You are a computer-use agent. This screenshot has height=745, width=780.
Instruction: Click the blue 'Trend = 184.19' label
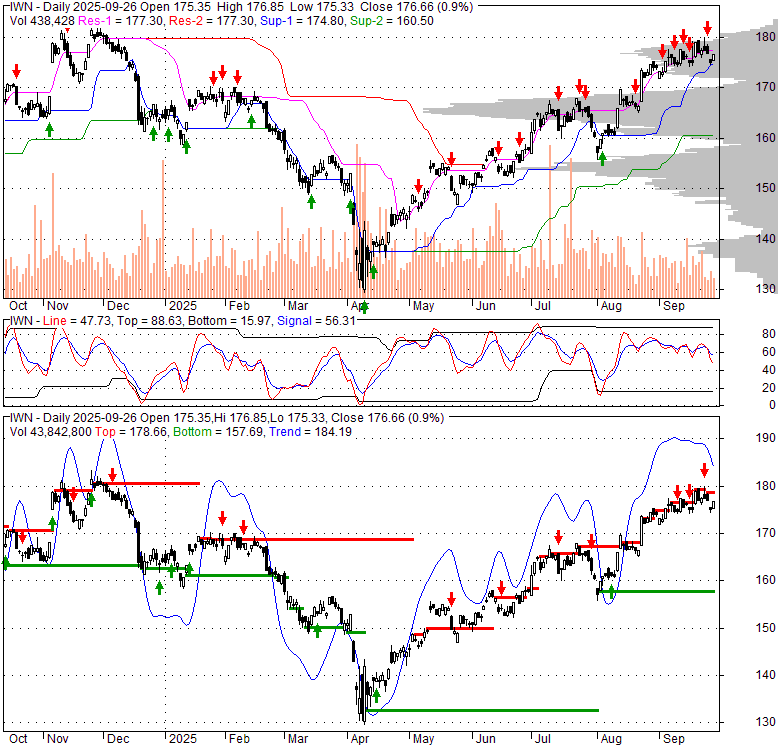pos(310,432)
